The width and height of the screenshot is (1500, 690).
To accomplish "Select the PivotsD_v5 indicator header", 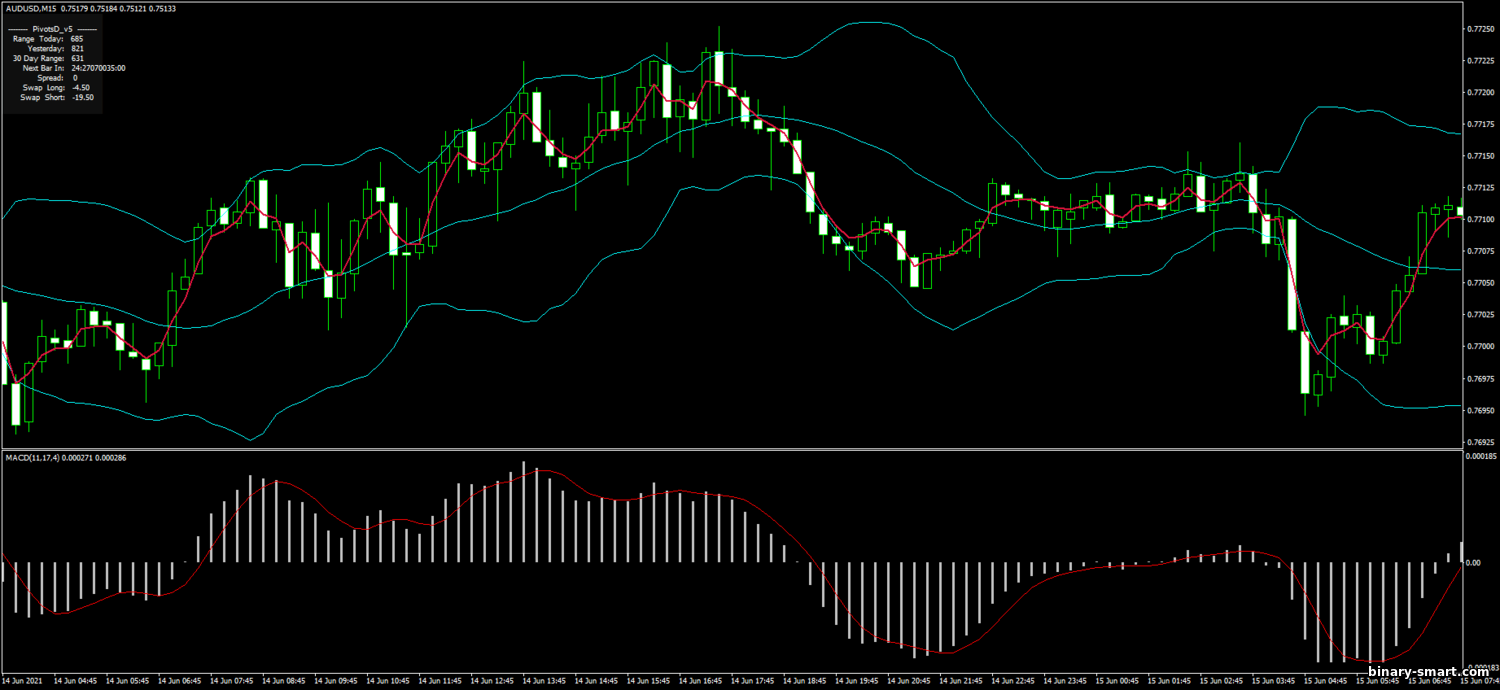I will [53, 29].
